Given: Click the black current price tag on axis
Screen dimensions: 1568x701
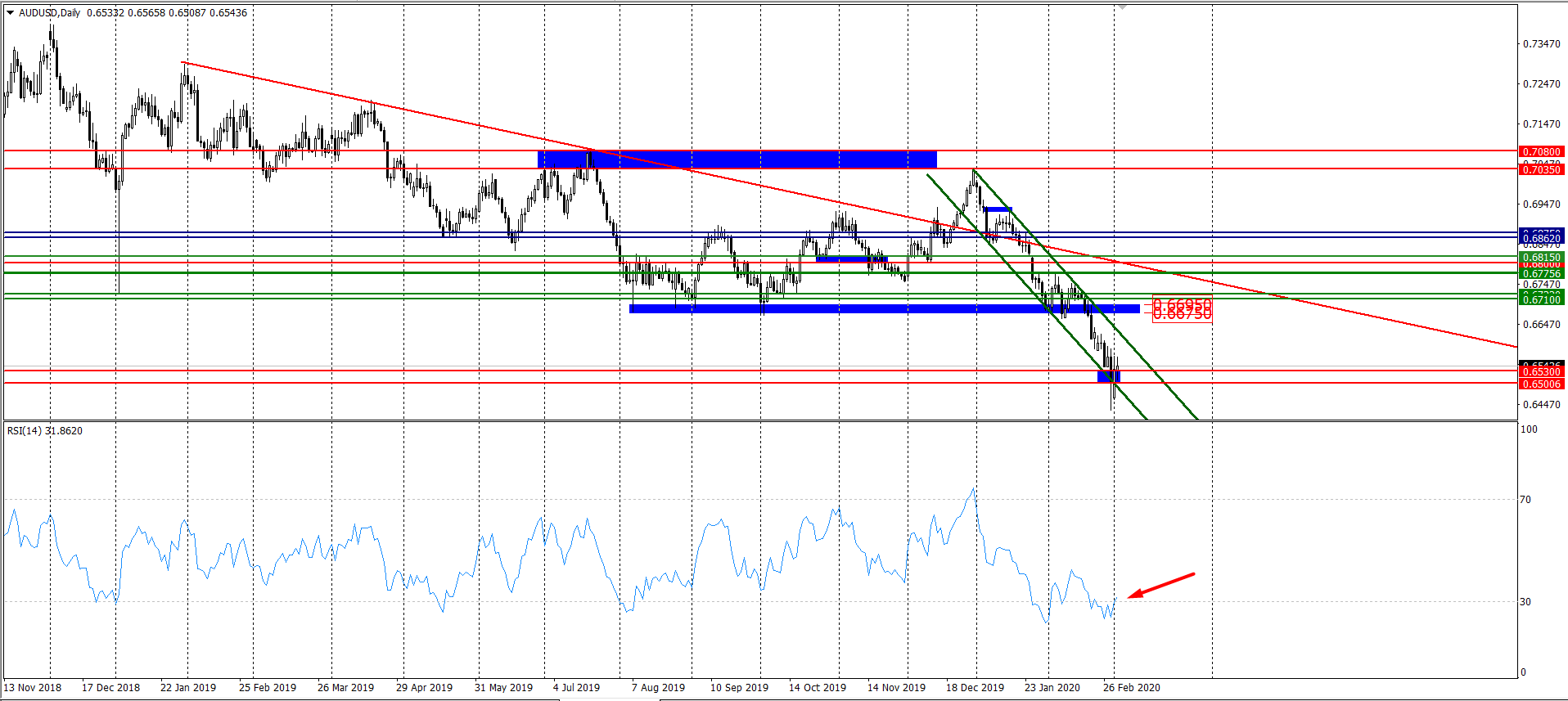Looking at the screenshot, I should pos(1541,363).
